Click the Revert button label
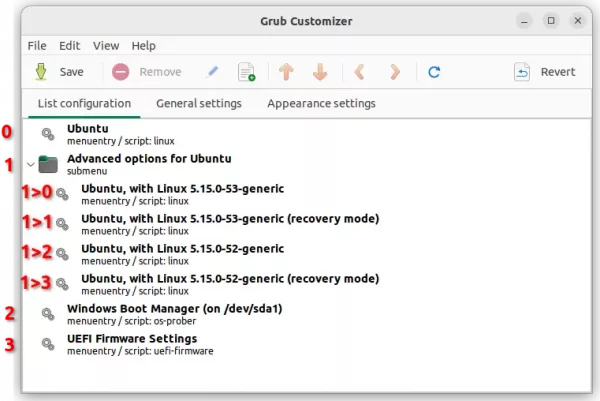This screenshot has height=401, width=600. pos(558,72)
